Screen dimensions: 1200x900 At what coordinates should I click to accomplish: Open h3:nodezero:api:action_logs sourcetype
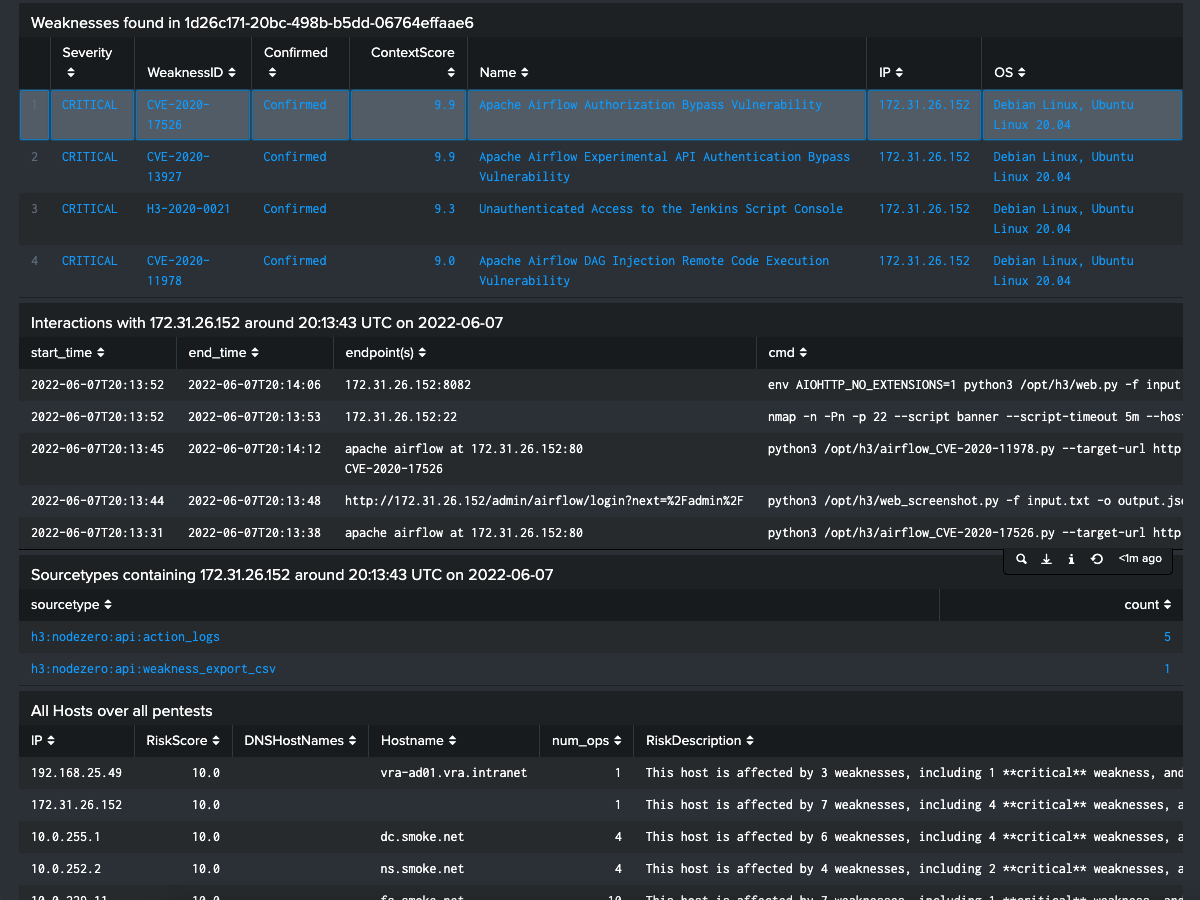125,637
